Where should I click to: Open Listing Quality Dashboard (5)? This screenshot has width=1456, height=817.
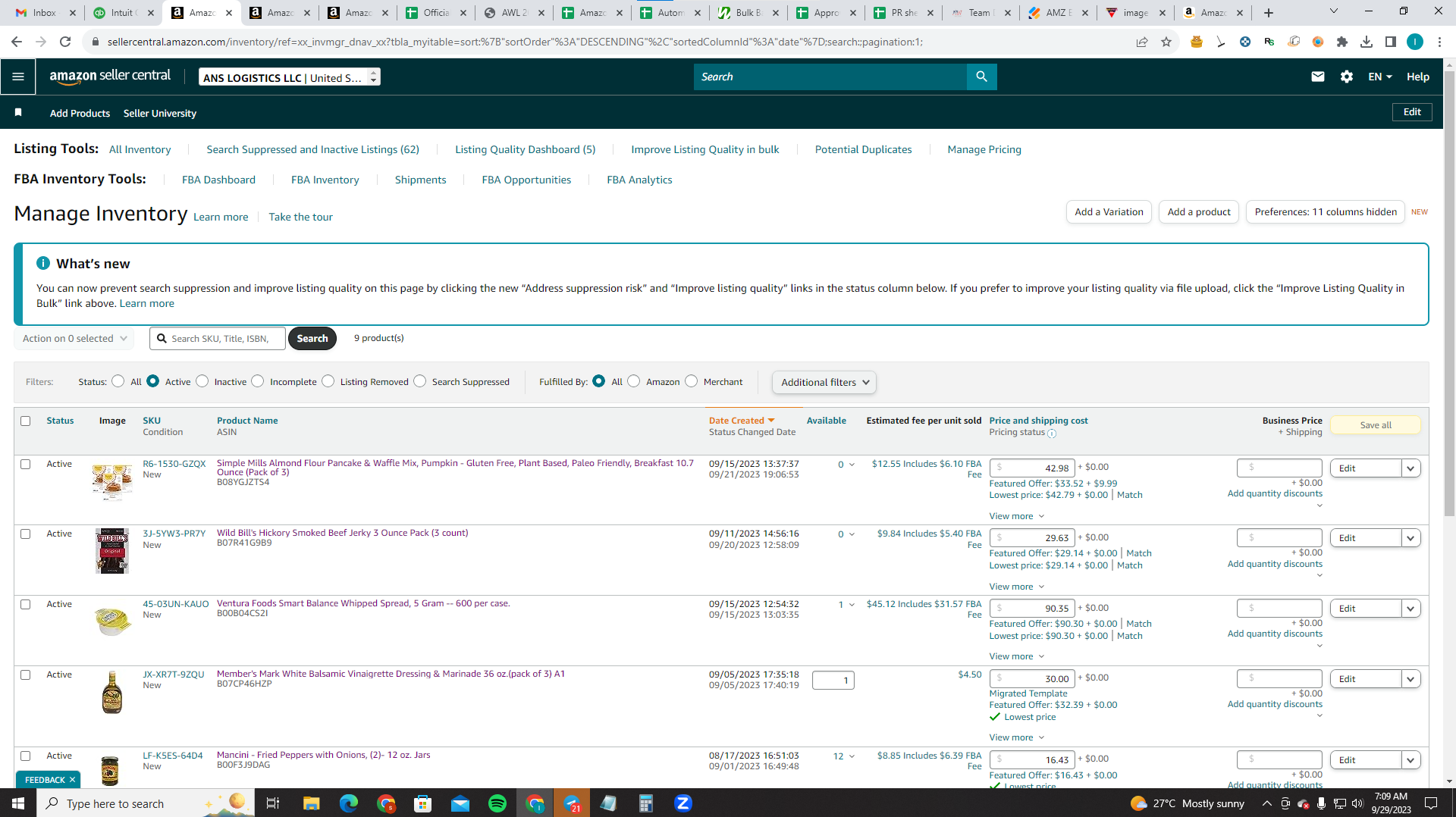tap(526, 149)
